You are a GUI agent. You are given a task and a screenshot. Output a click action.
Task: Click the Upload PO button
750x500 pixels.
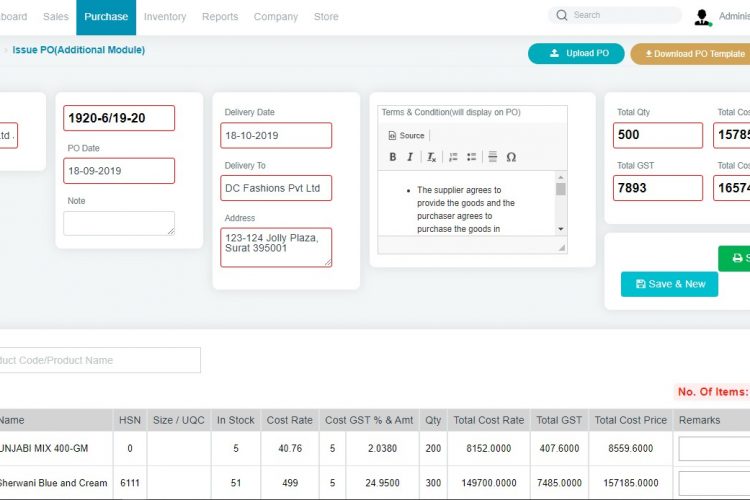(x=576, y=53)
